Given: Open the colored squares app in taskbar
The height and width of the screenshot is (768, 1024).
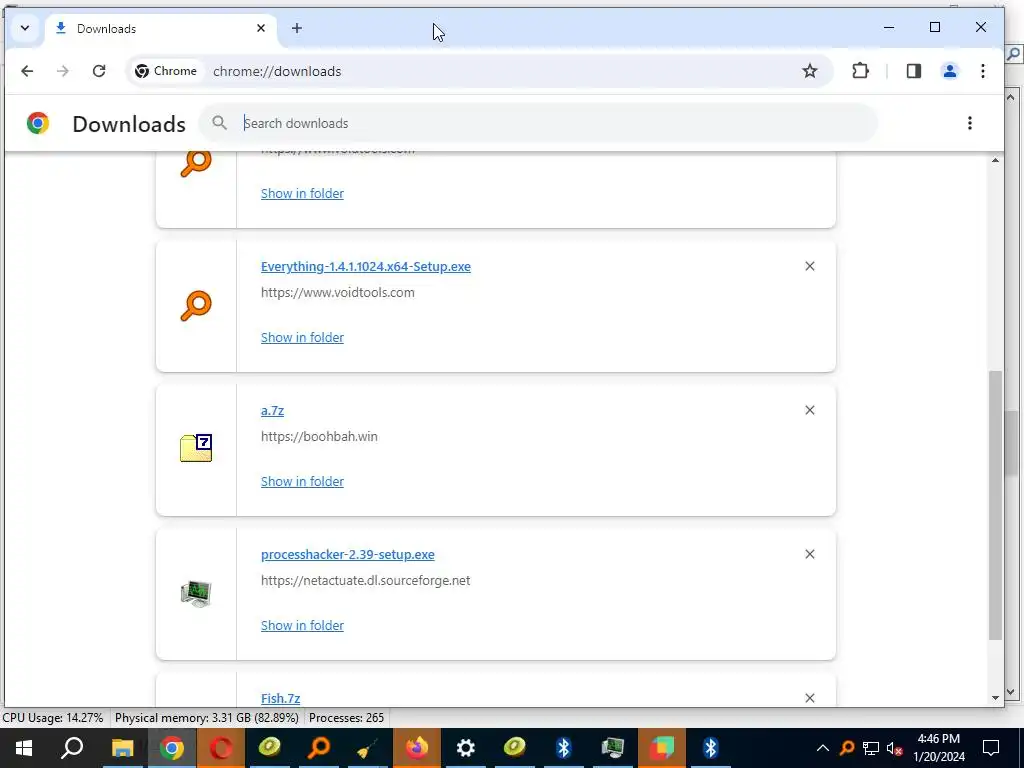Looking at the screenshot, I should pos(662,748).
